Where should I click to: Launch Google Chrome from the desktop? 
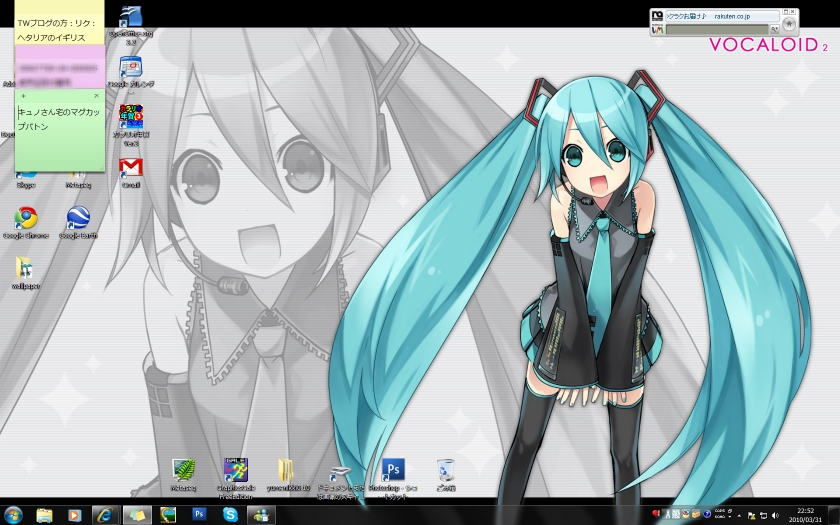coord(26,222)
